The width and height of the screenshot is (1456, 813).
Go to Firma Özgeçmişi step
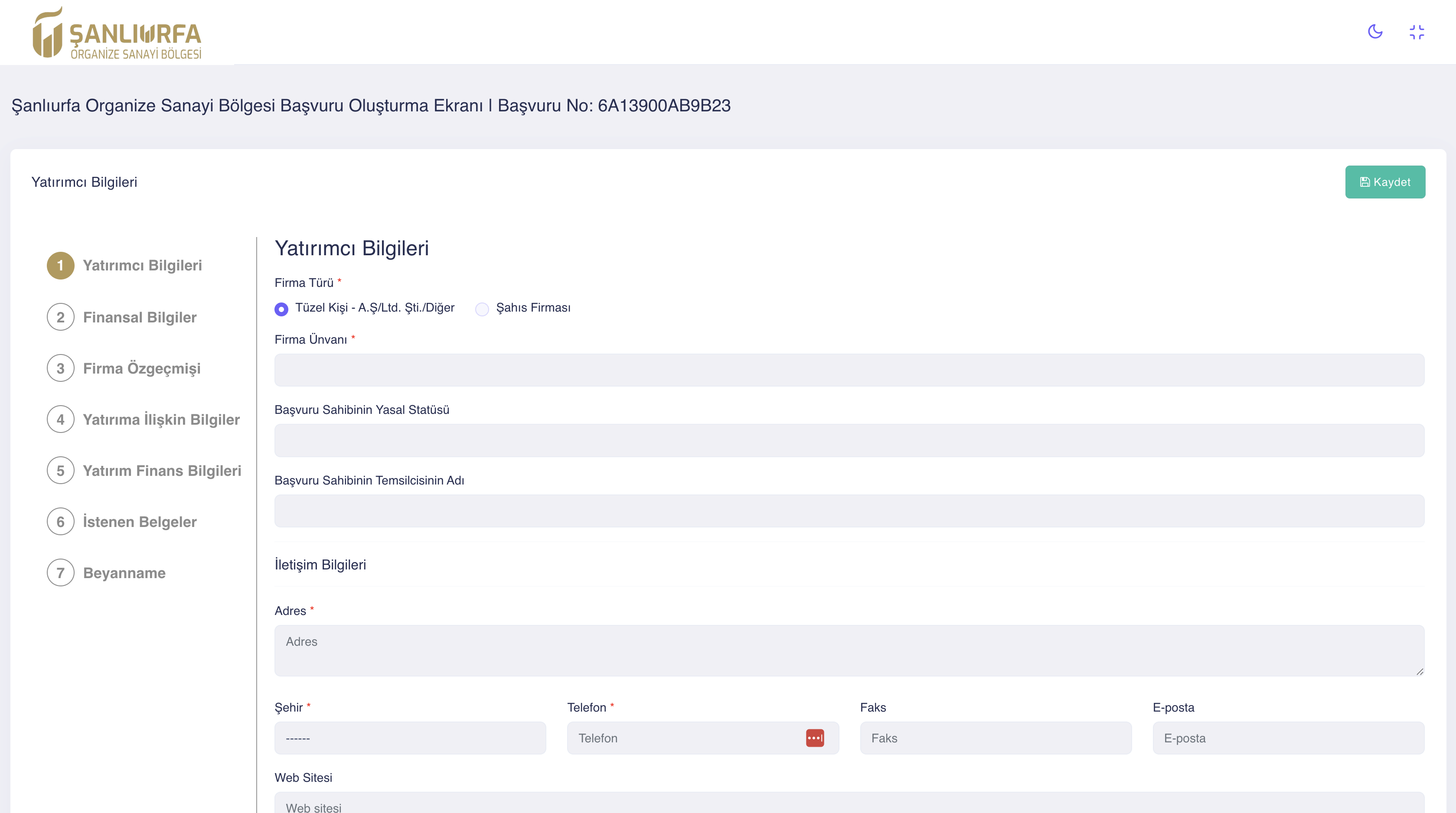(142, 368)
